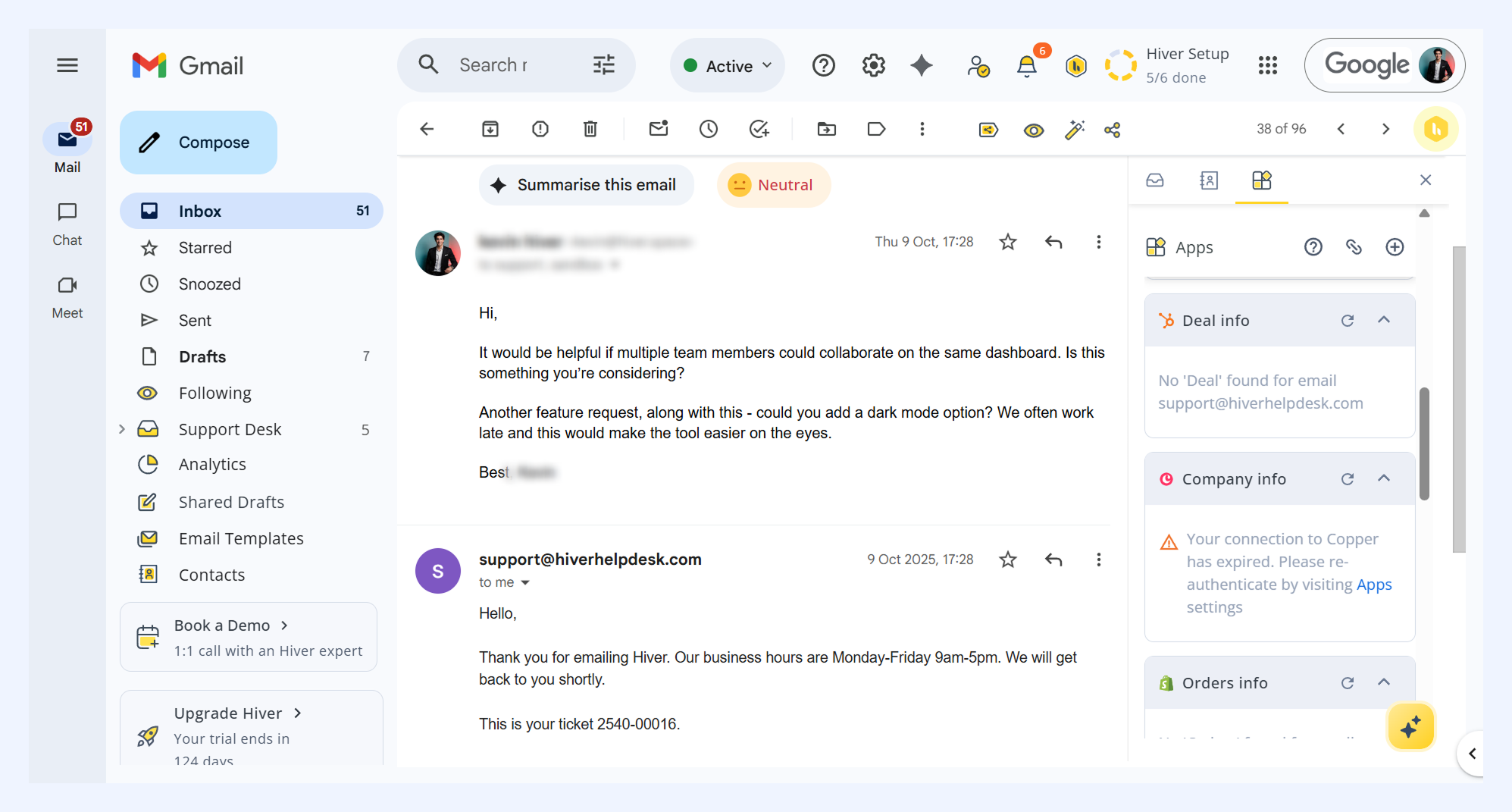Reply to the first message
1512x812 pixels.
[x=1053, y=242]
